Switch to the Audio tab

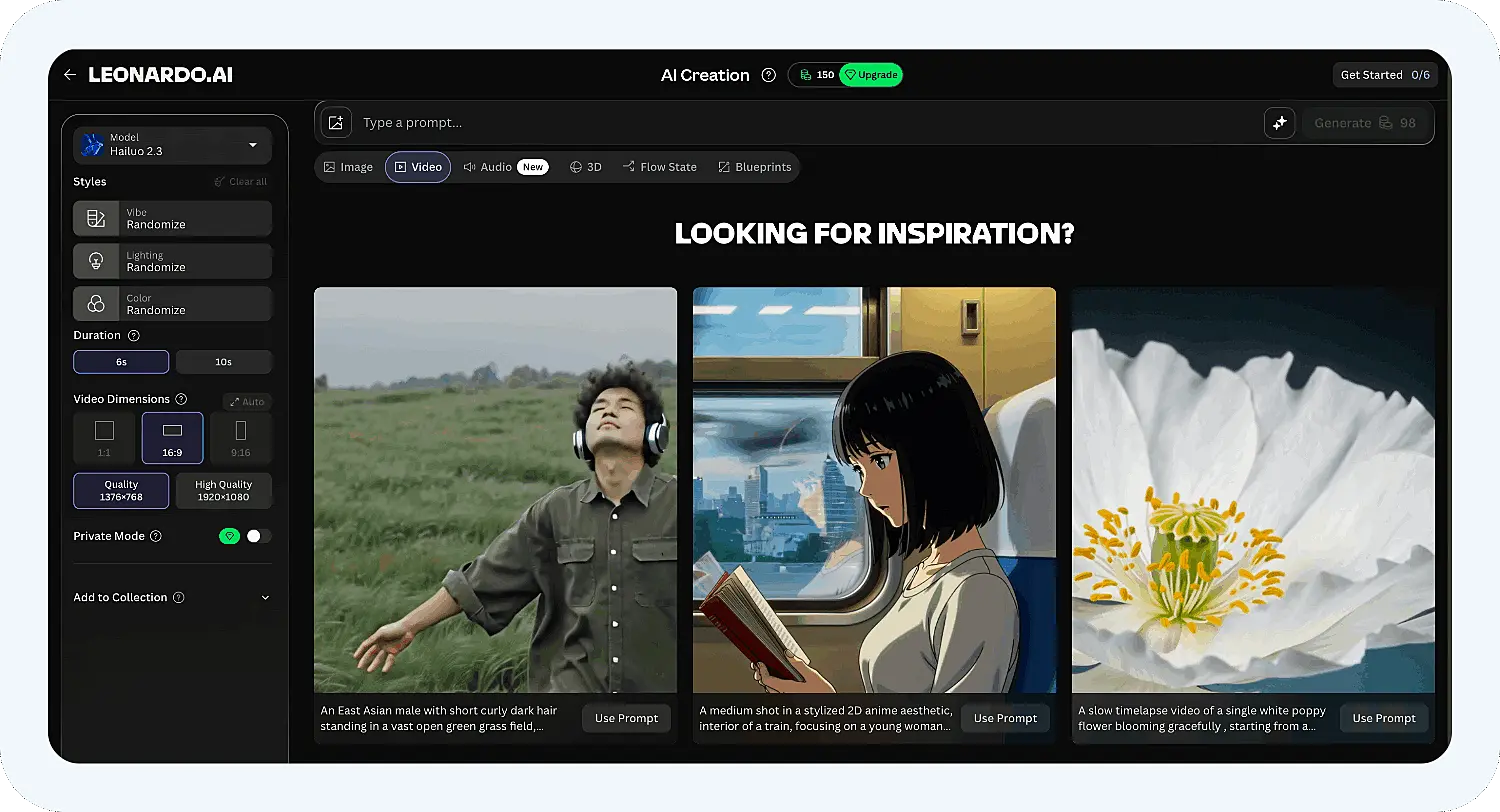tap(505, 167)
